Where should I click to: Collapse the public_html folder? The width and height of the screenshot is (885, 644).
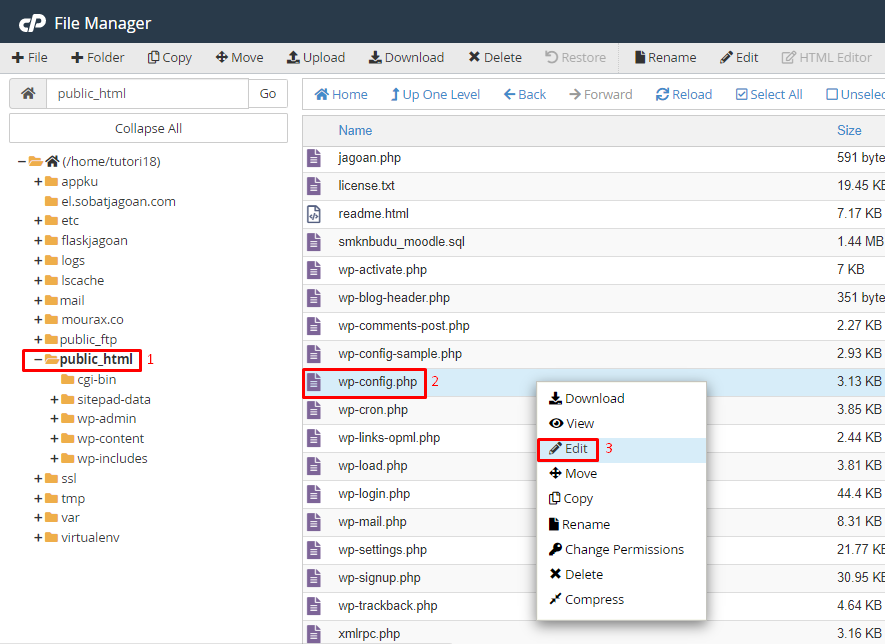coord(38,359)
